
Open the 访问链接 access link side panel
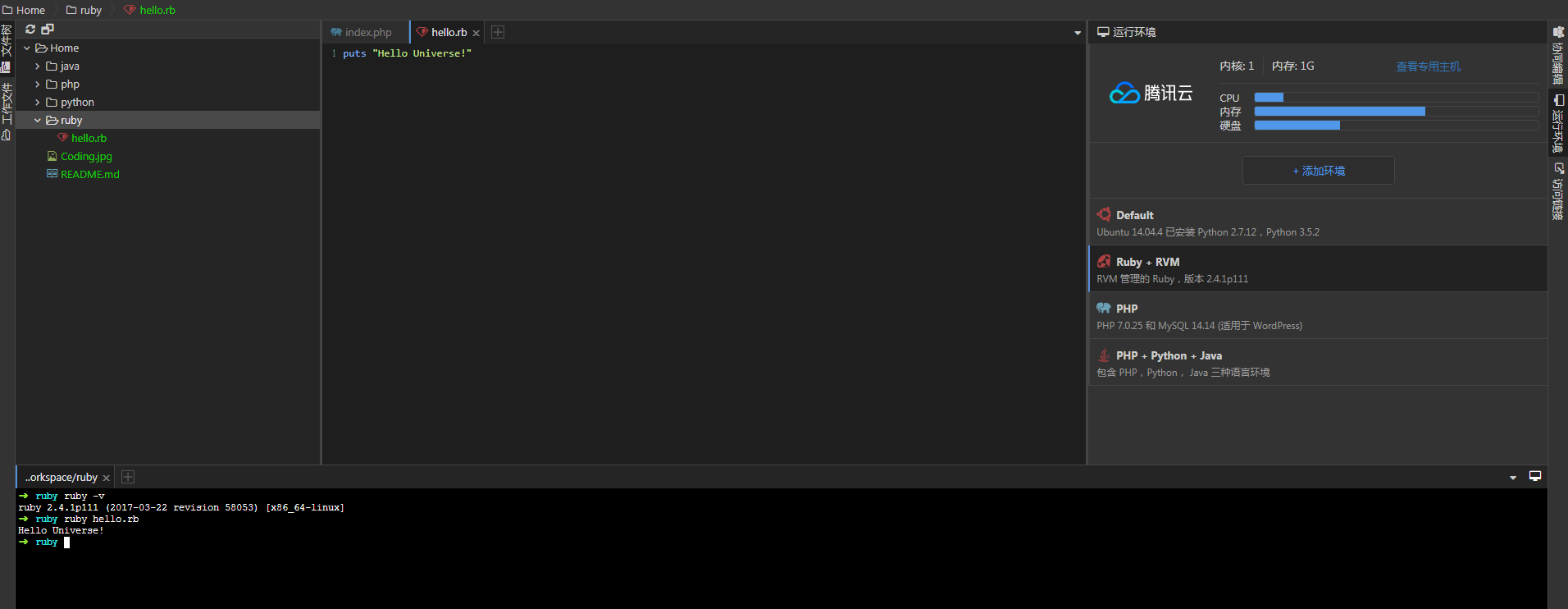pos(1558,190)
